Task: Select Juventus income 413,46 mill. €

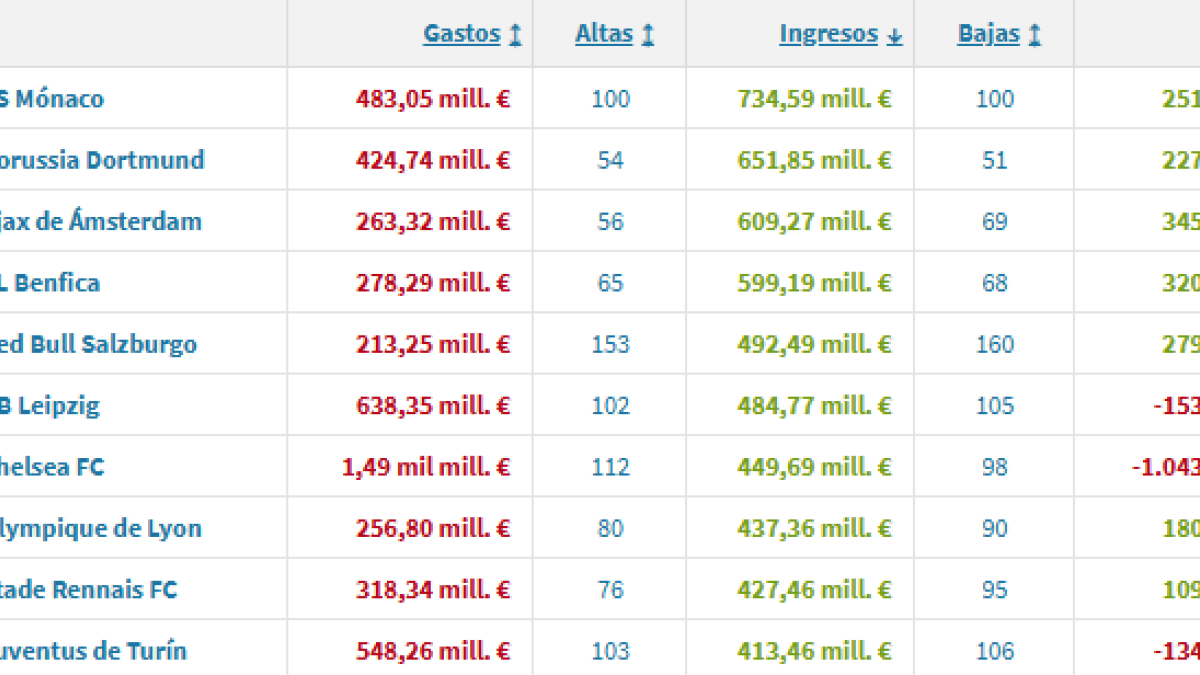Action: coord(814,652)
